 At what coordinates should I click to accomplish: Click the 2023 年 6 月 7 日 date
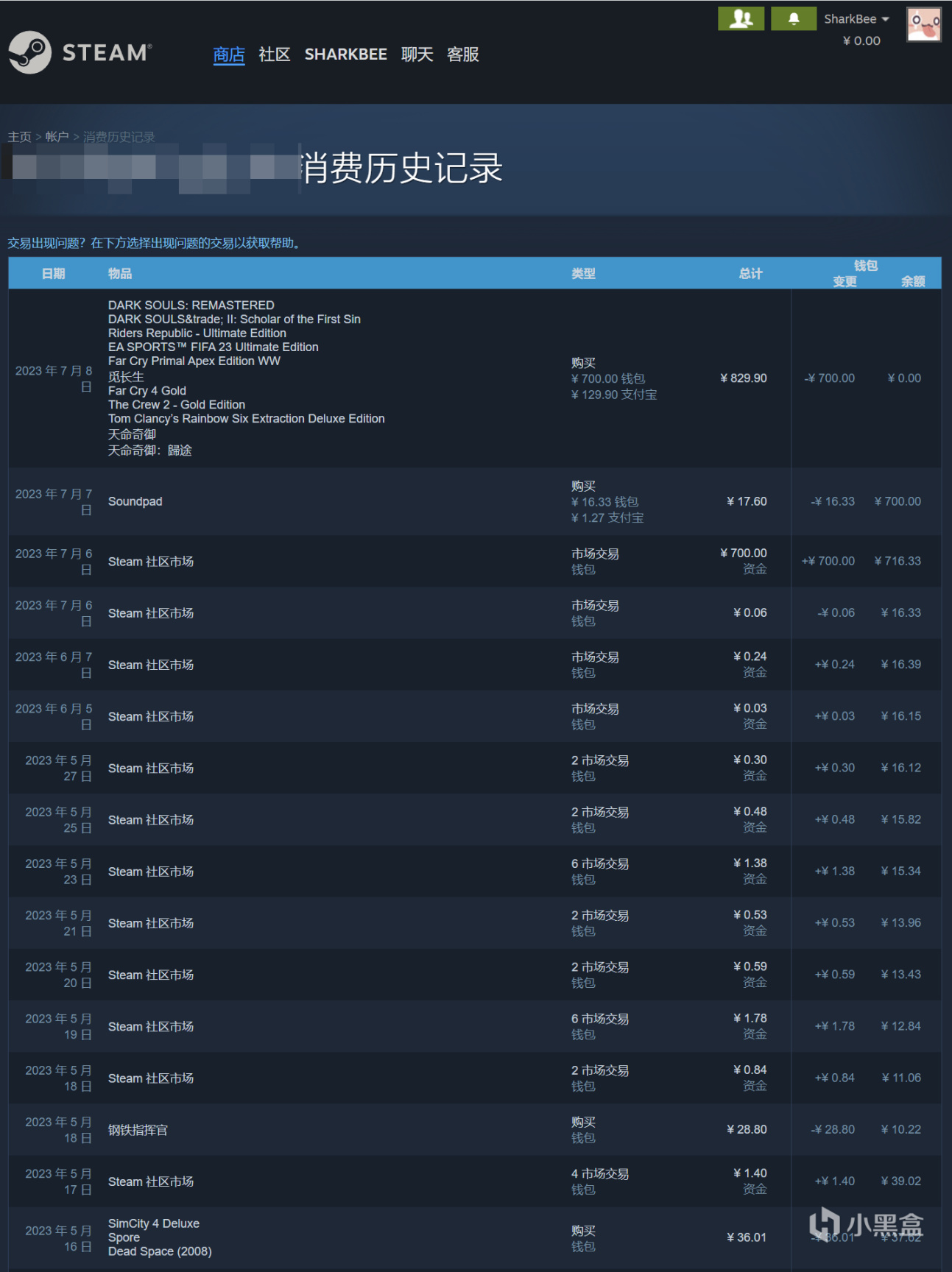click(x=54, y=665)
